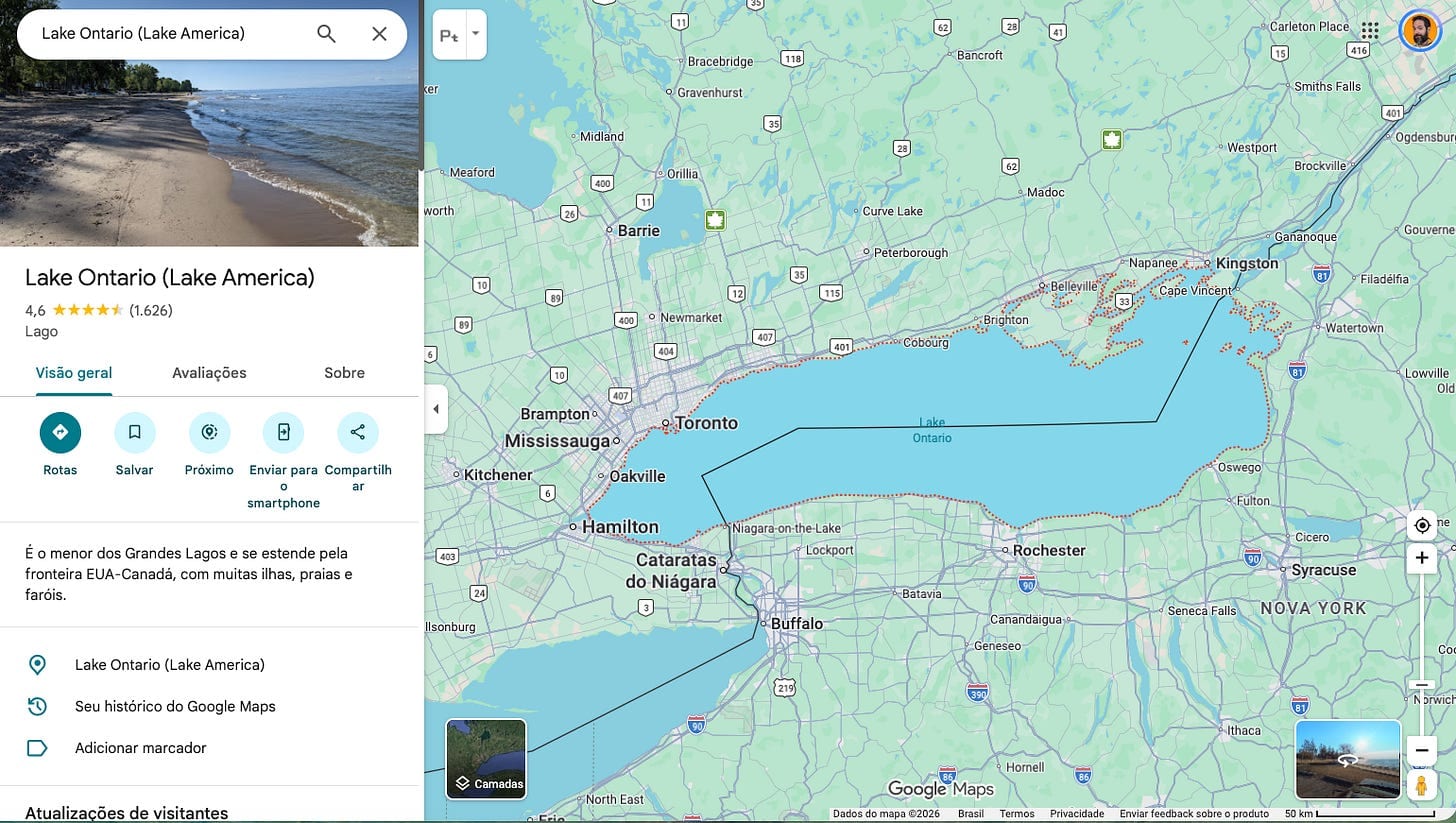Click the Adicionar marcador label icon
Screen dimensions: 1456x823
coord(37,748)
